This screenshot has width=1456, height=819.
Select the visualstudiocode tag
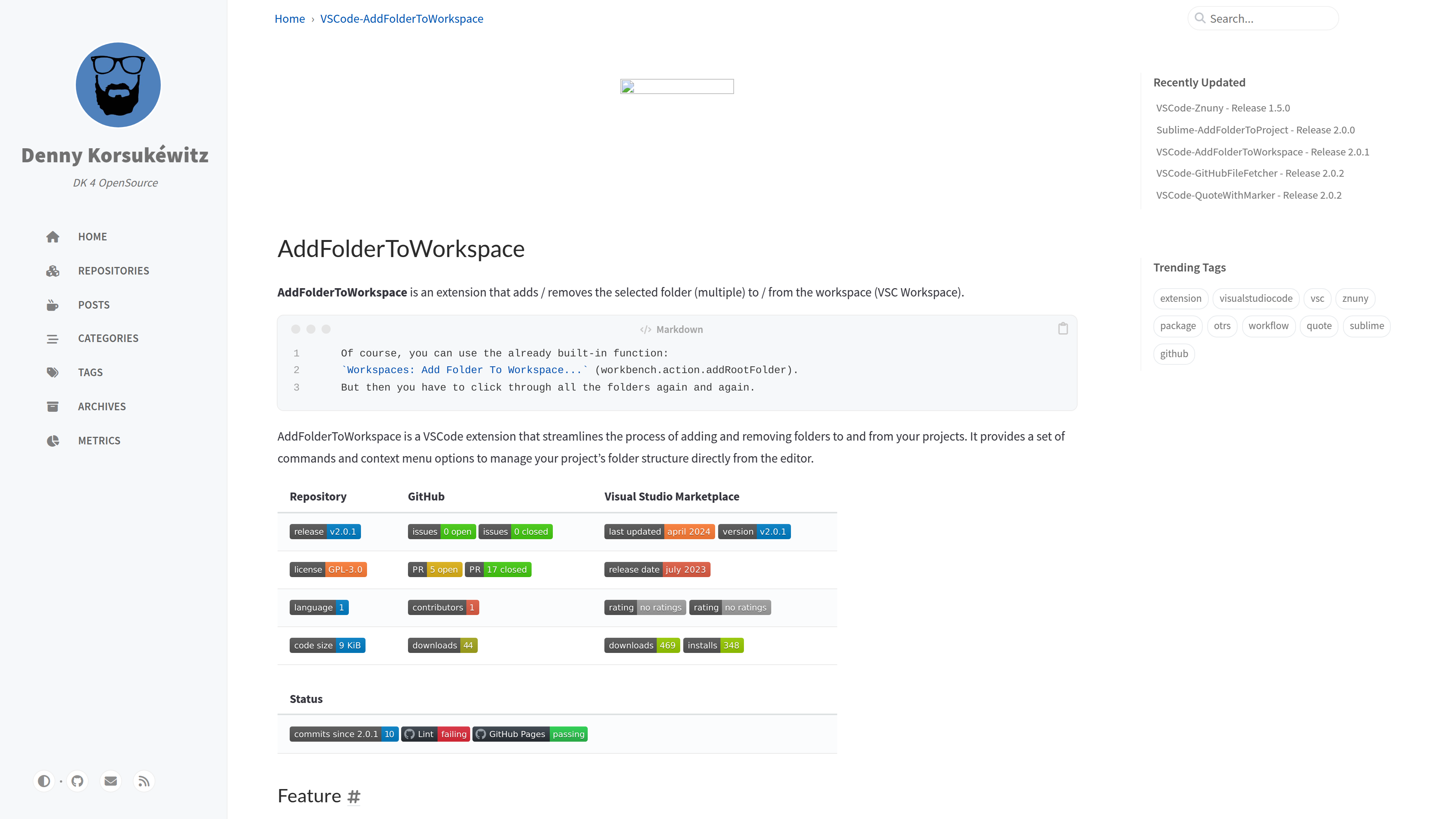(x=1256, y=298)
